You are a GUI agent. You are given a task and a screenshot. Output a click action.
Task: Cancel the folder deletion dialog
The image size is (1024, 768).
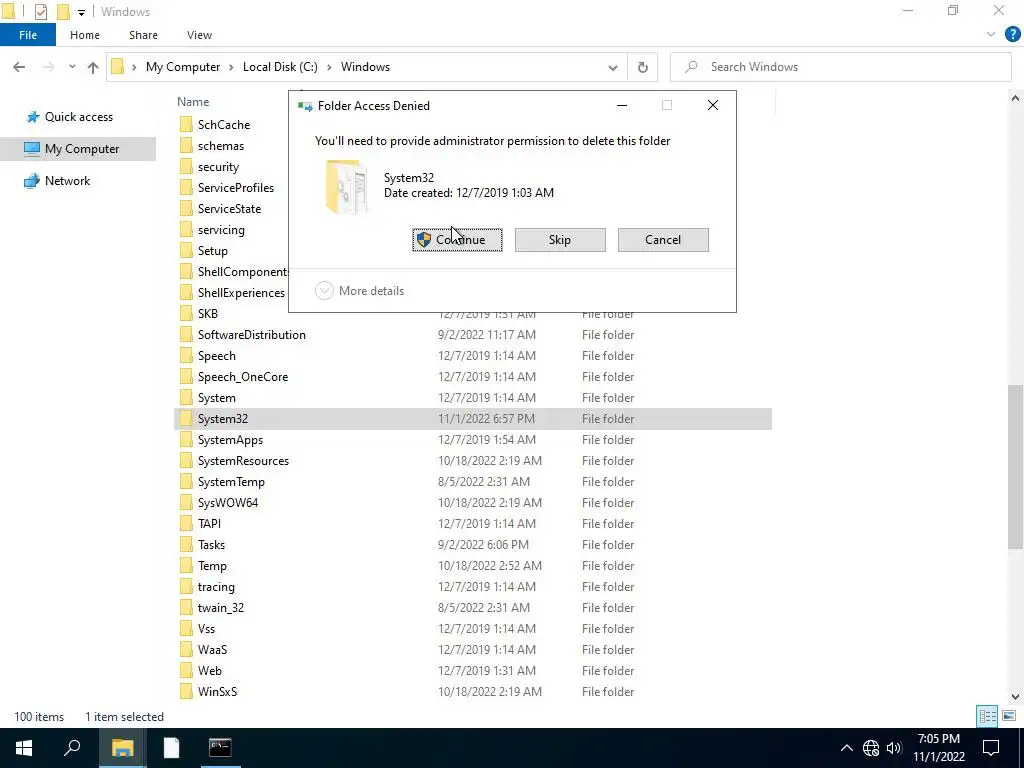tap(663, 240)
